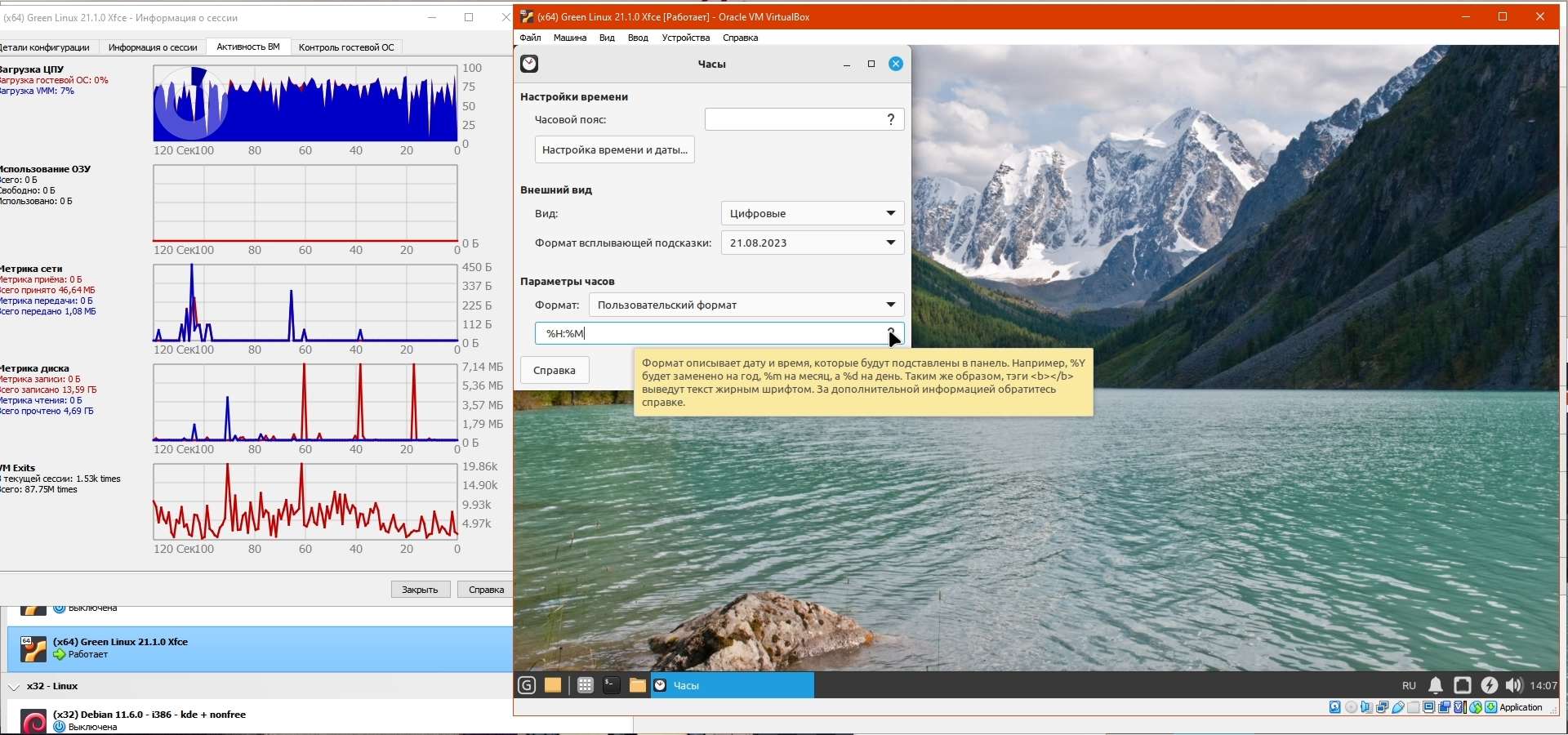1568x735 pixels.
Task: Select the (x64) Green Linux 21.1.0 Xfce VM entry
Action: [x=260, y=649]
